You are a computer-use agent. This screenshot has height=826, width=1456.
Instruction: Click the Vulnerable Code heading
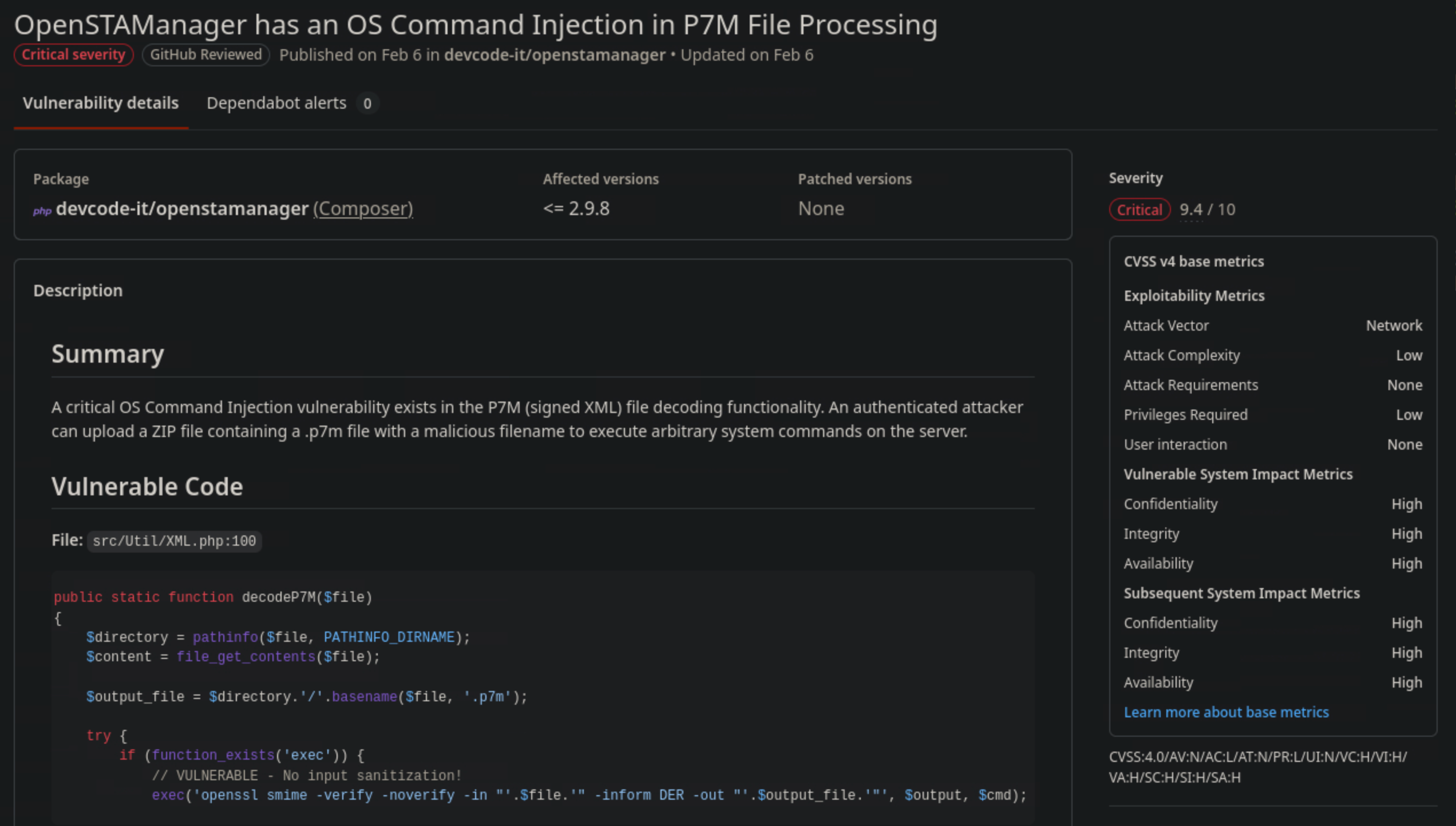coord(147,487)
